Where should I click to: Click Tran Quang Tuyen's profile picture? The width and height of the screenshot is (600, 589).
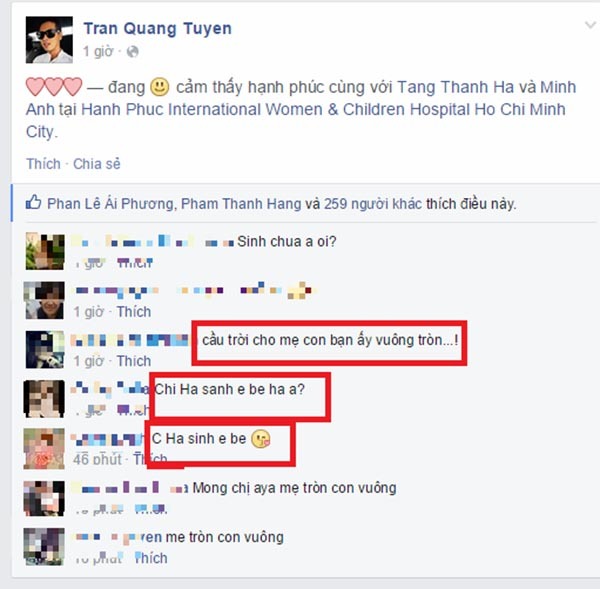[49, 39]
